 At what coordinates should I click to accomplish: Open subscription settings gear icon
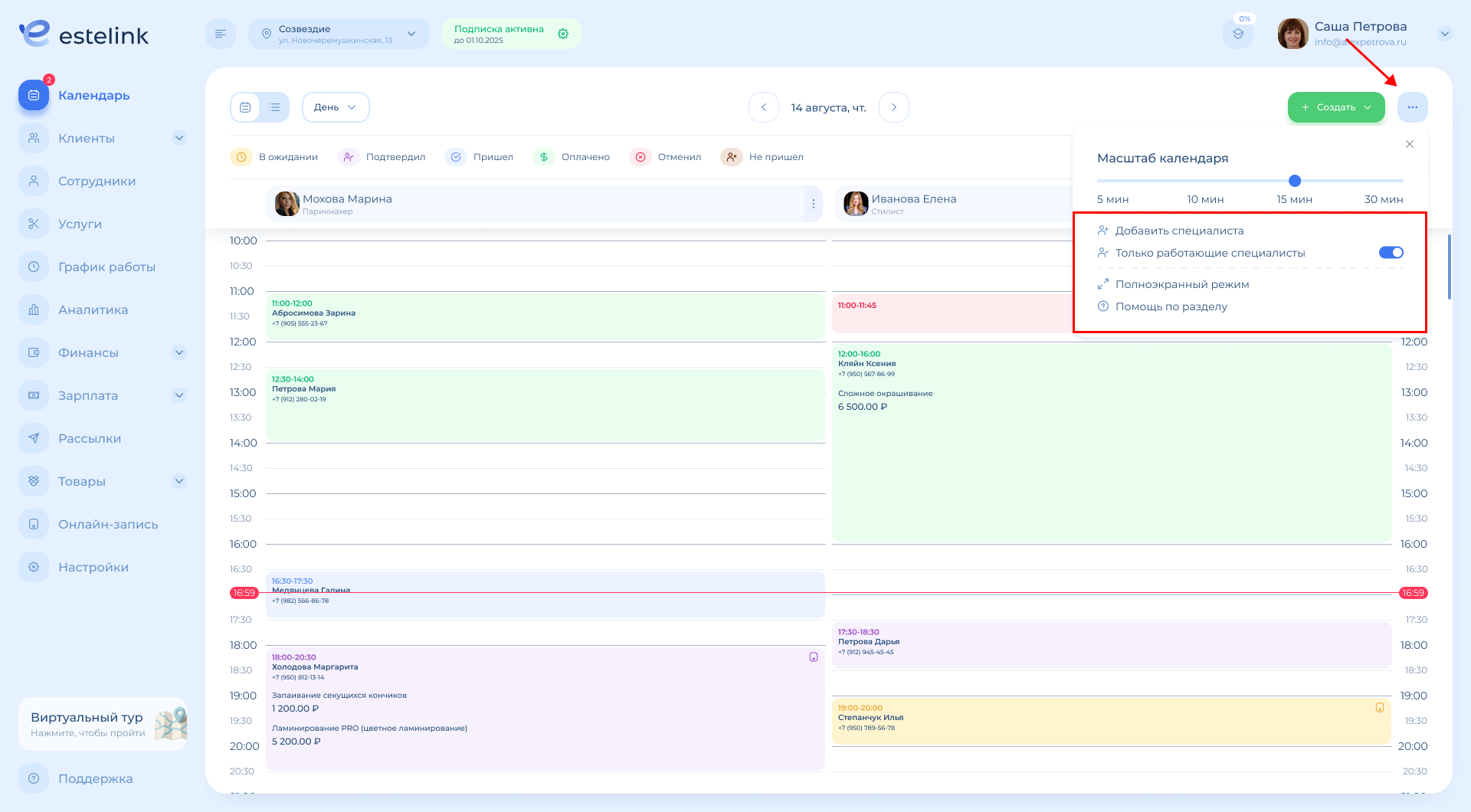click(x=563, y=34)
